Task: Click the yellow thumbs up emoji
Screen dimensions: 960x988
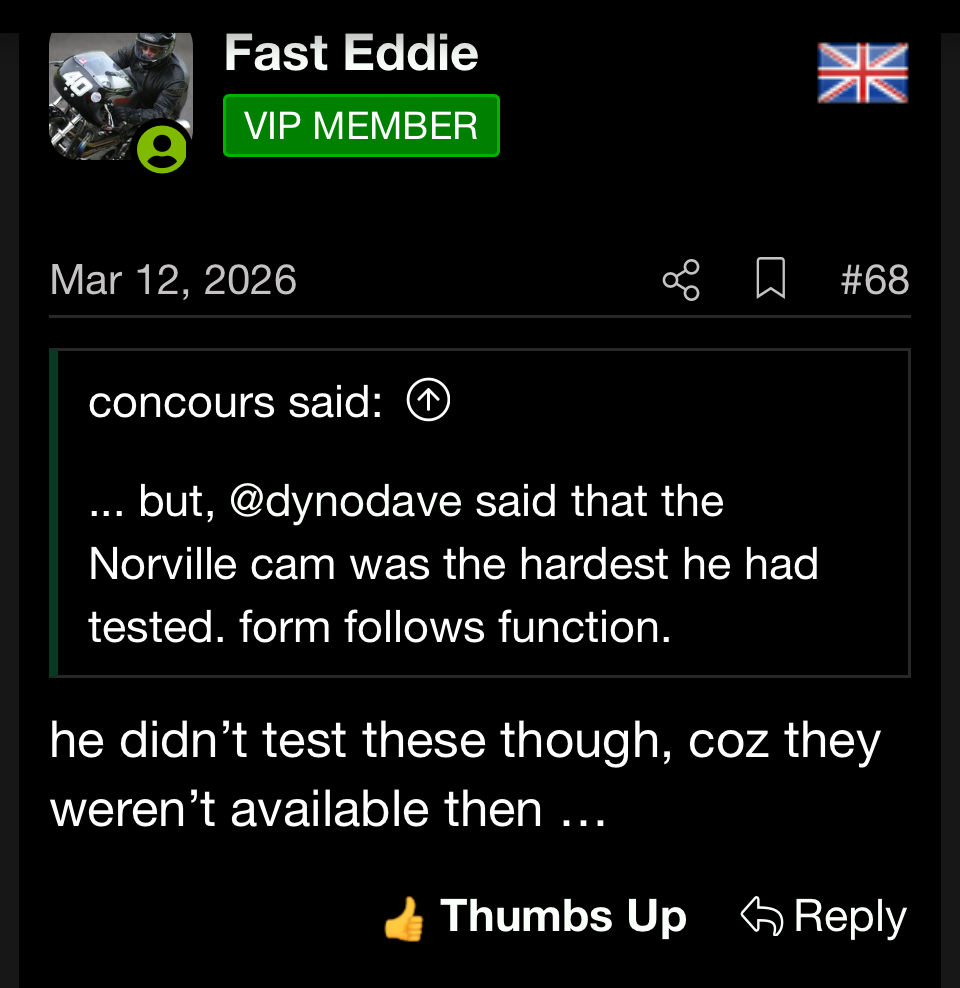Action: [x=403, y=919]
